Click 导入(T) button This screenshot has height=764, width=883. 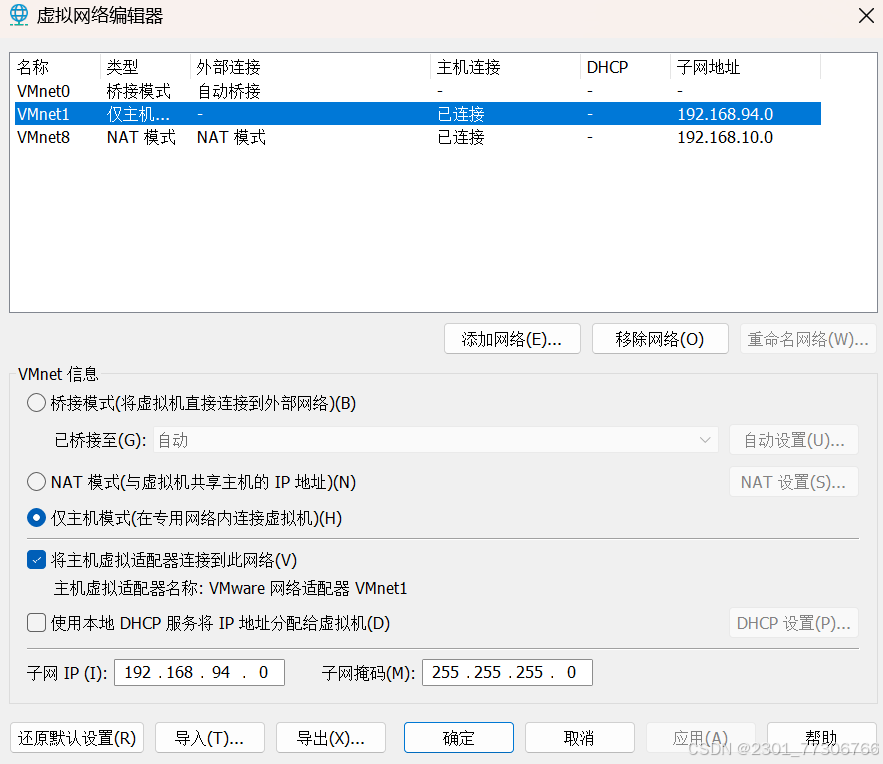point(209,738)
